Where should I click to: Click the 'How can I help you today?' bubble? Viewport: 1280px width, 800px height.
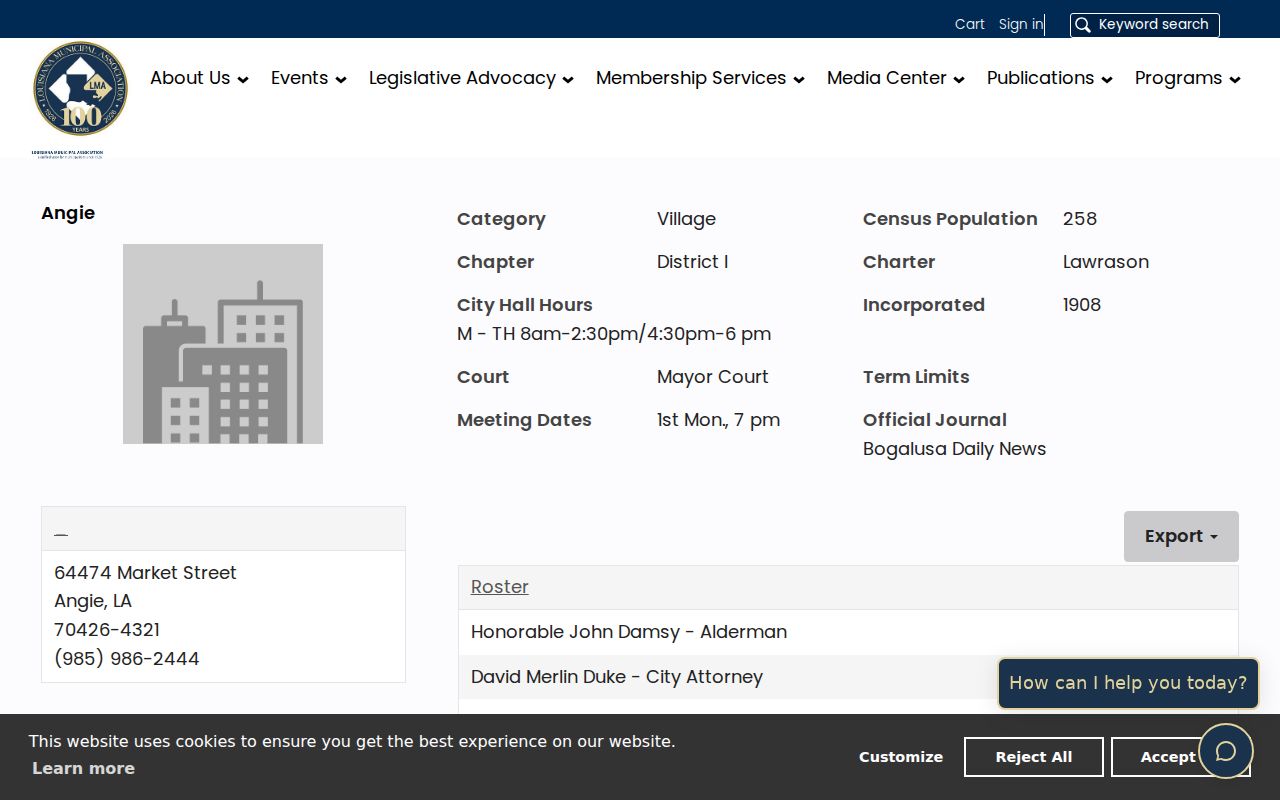(1128, 683)
